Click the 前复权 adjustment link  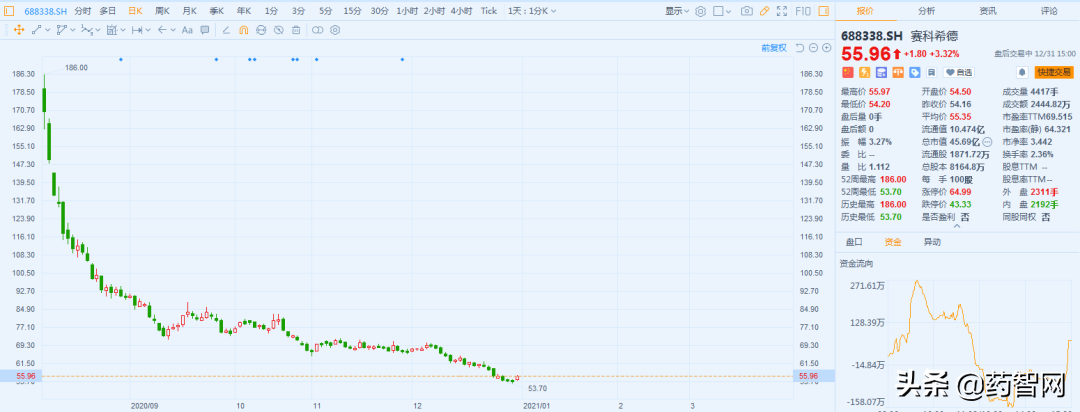(x=773, y=48)
